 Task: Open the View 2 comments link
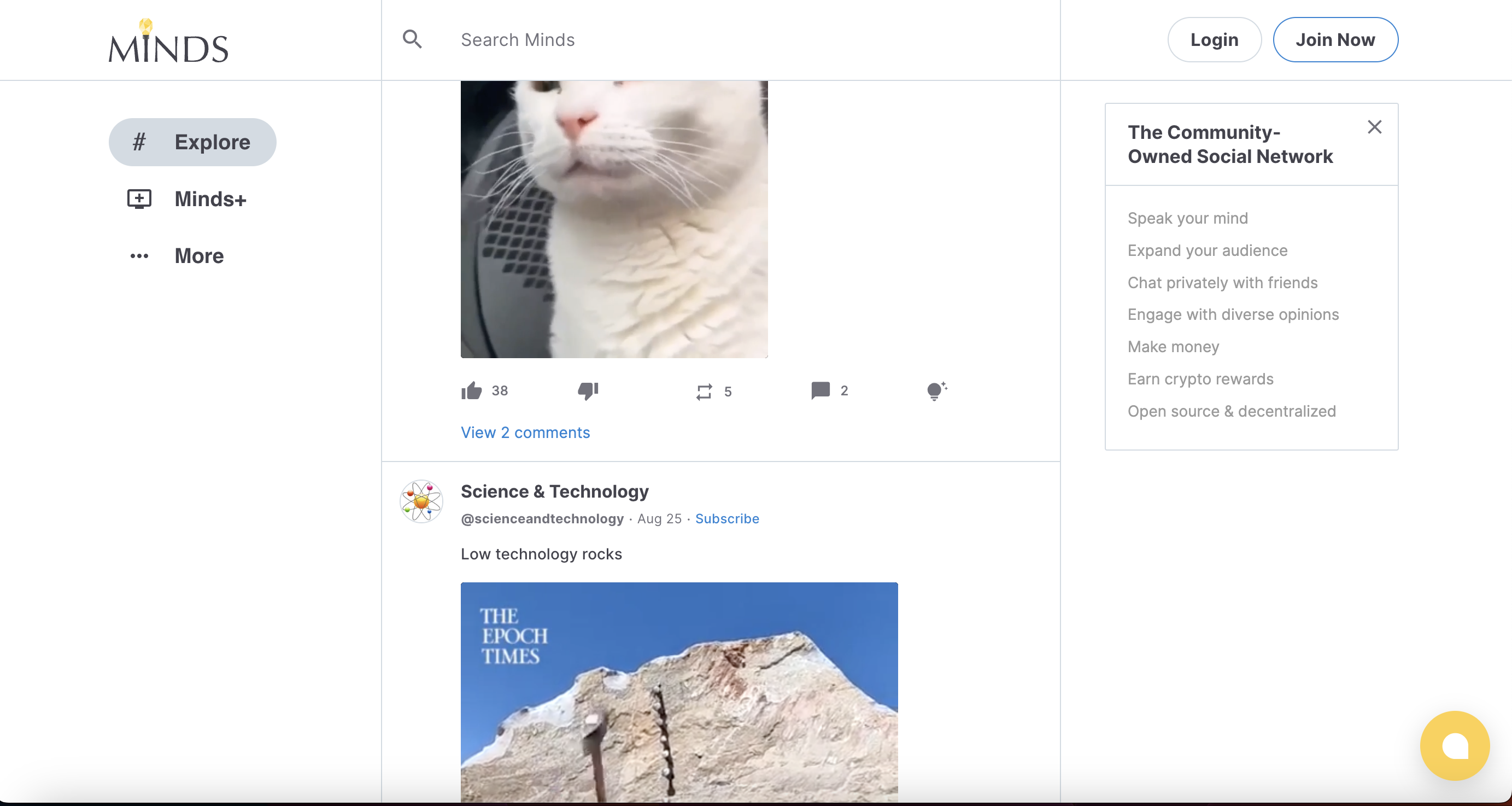tap(525, 432)
